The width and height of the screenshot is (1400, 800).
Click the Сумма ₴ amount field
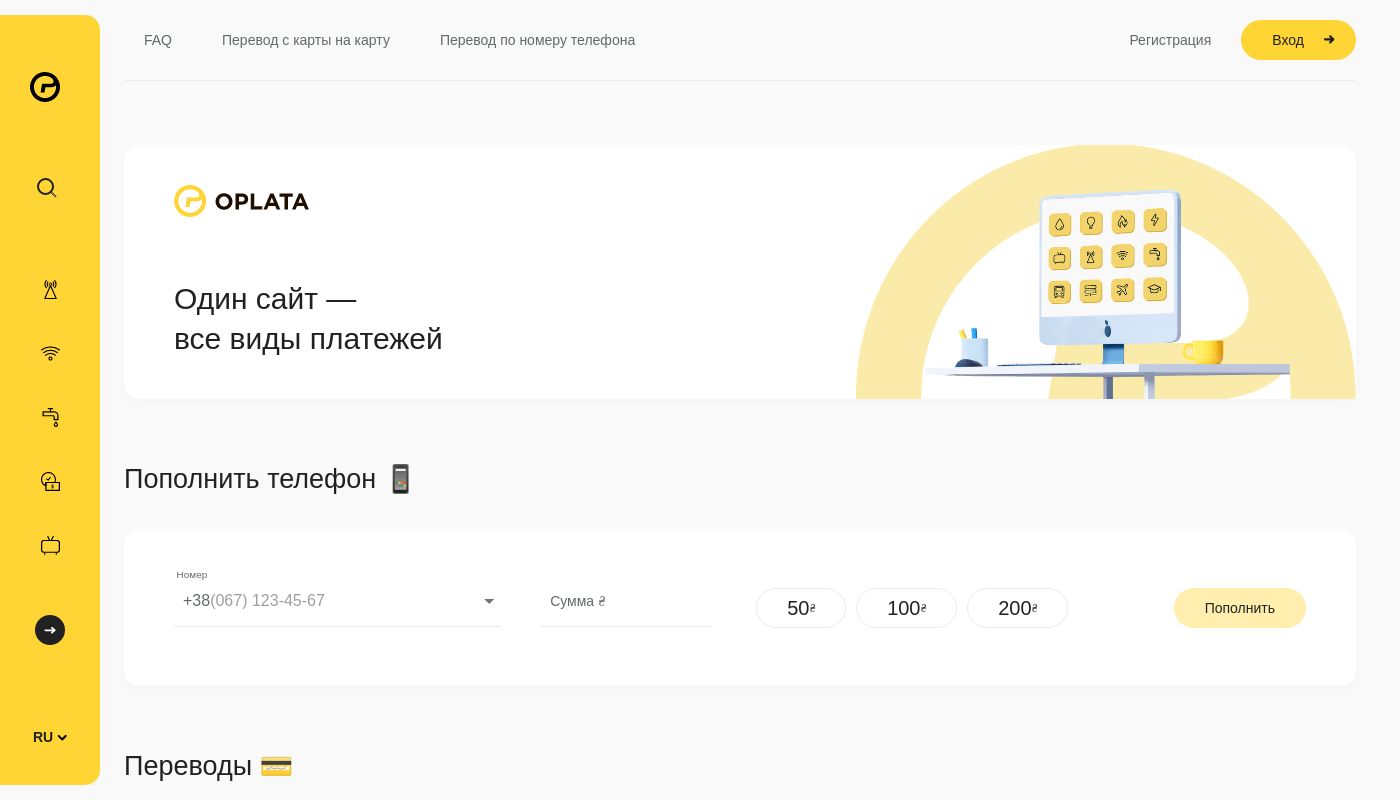[x=626, y=601]
